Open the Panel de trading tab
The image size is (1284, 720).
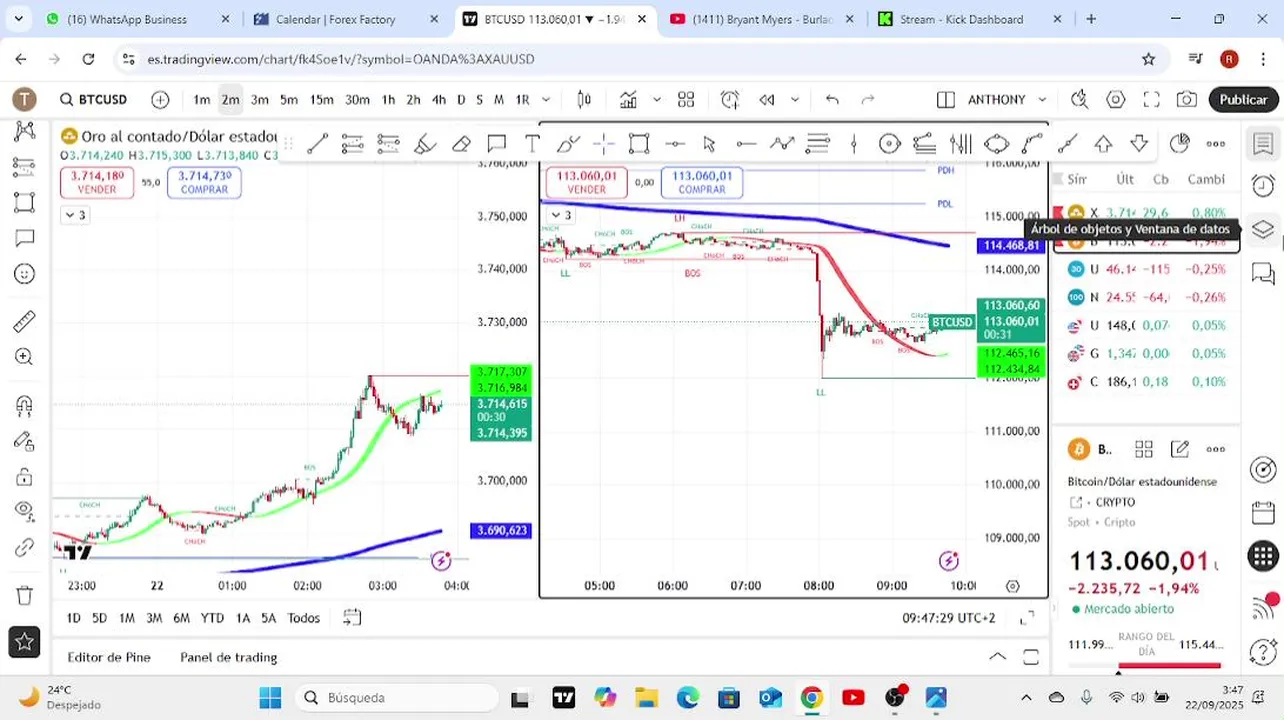(x=229, y=657)
